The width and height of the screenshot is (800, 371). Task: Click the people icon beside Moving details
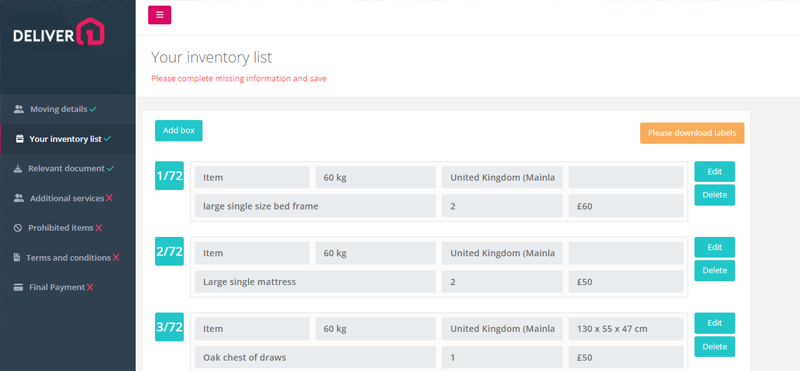tap(19, 109)
